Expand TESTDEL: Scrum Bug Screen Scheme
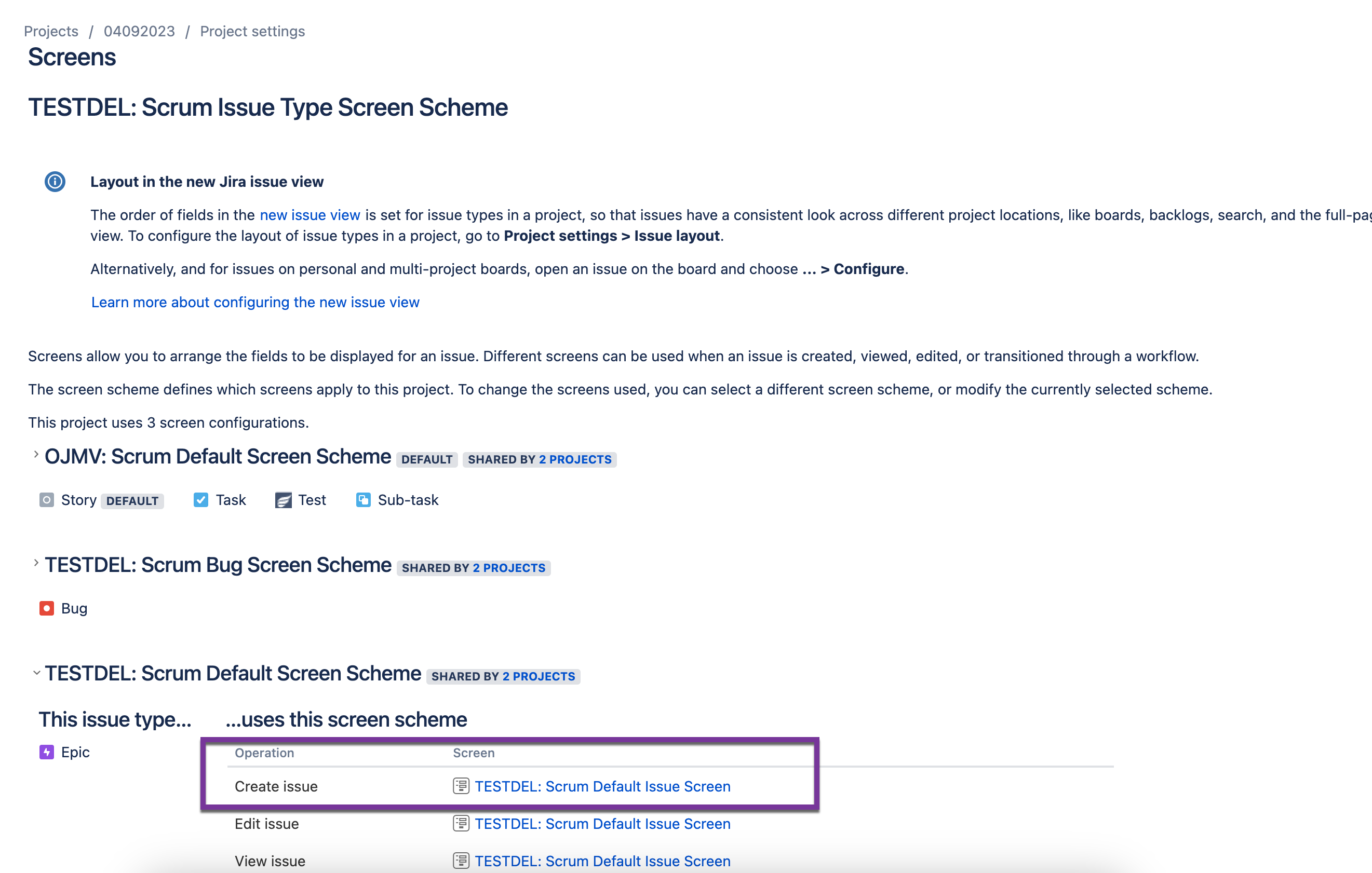Image resolution: width=1372 pixels, height=873 pixels. (x=36, y=563)
